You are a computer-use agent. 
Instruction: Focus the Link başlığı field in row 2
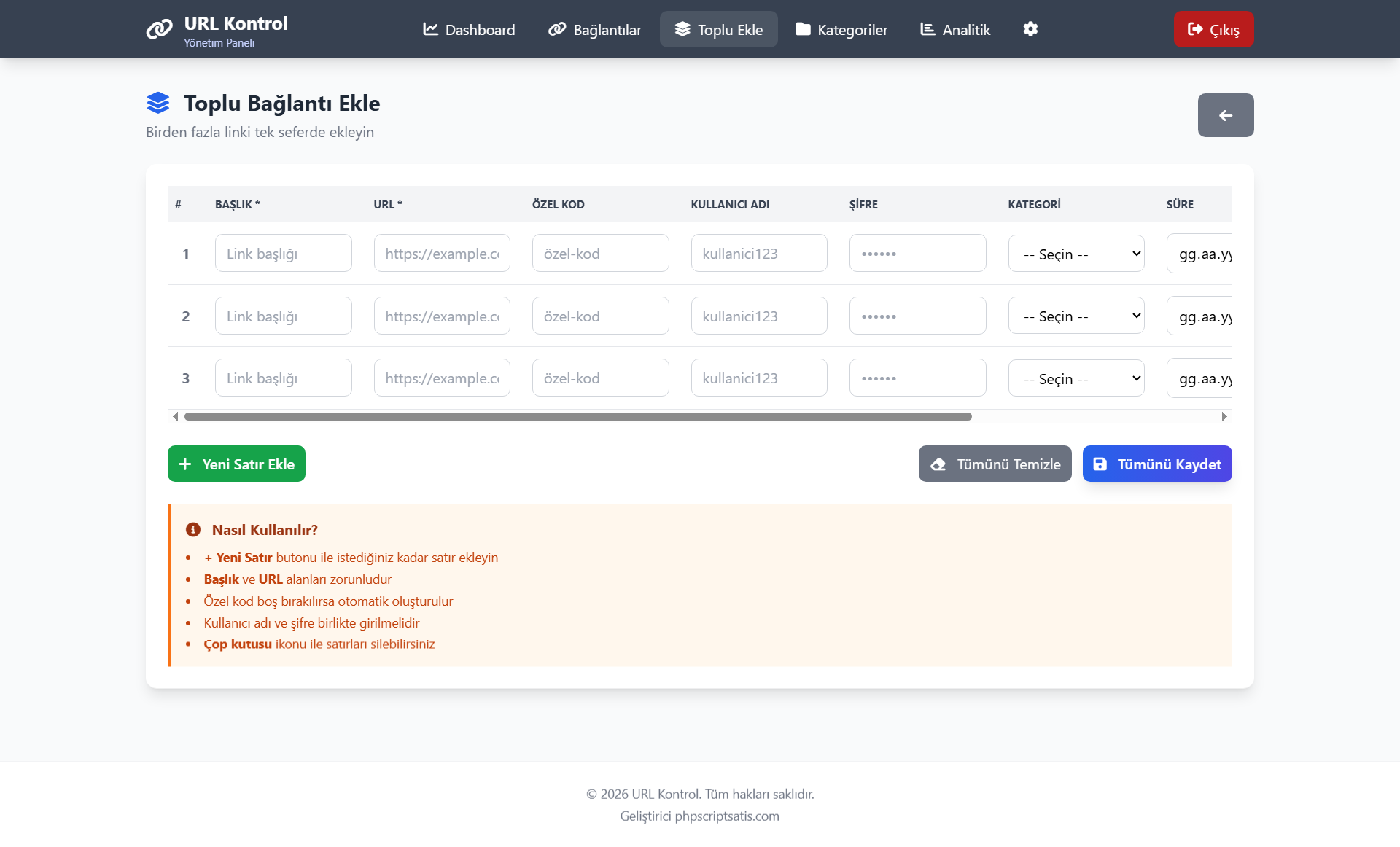pos(283,316)
